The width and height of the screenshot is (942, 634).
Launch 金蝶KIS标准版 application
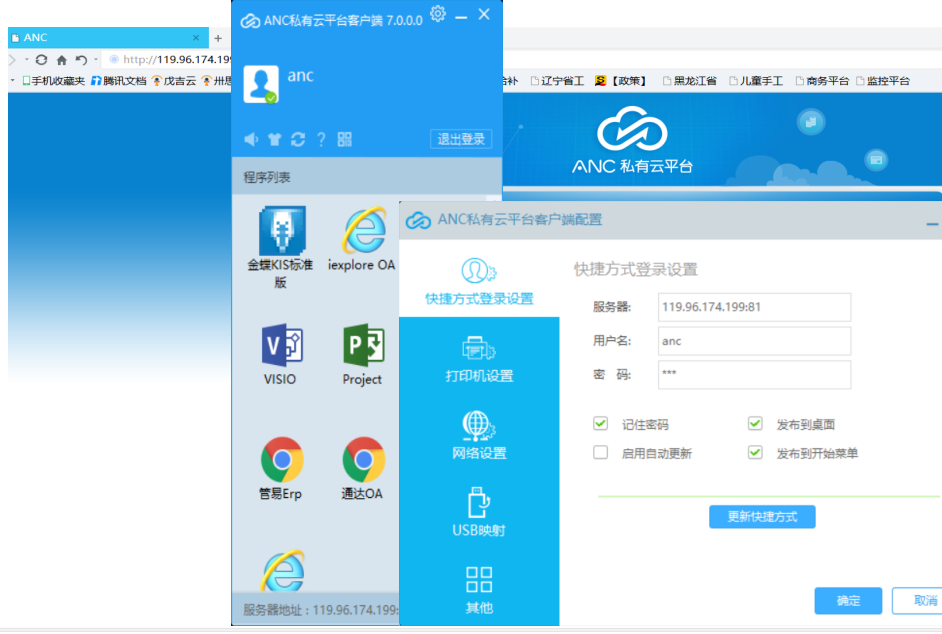click(281, 247)
